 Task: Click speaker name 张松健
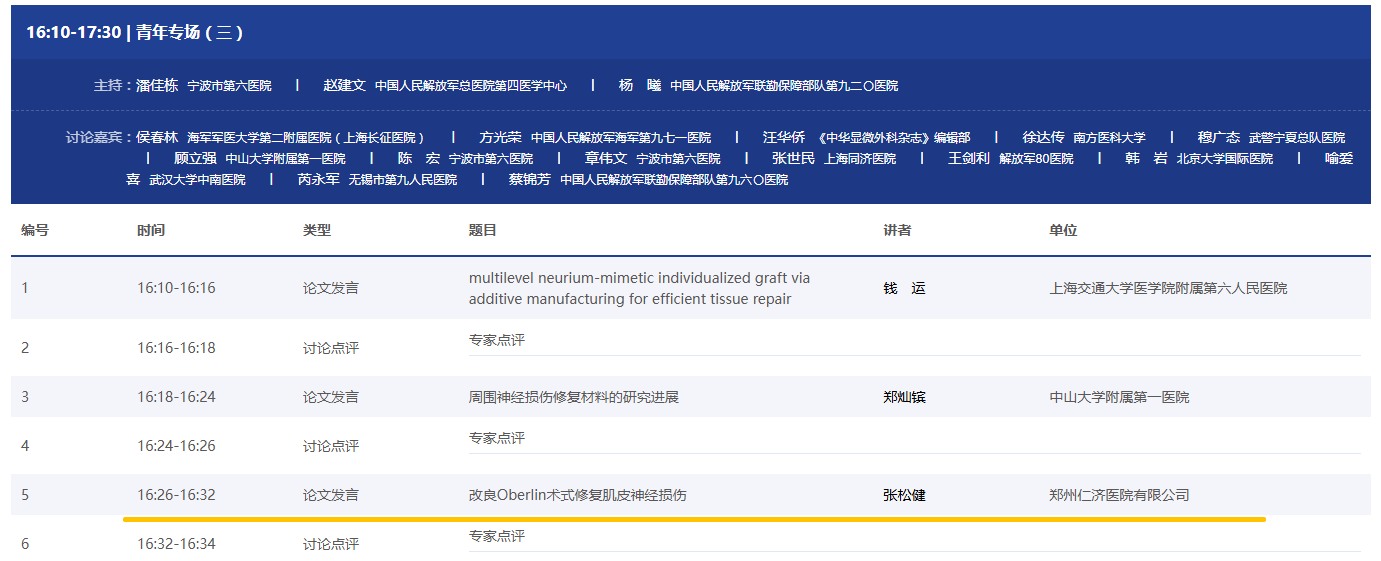click(x=904, y=495)
